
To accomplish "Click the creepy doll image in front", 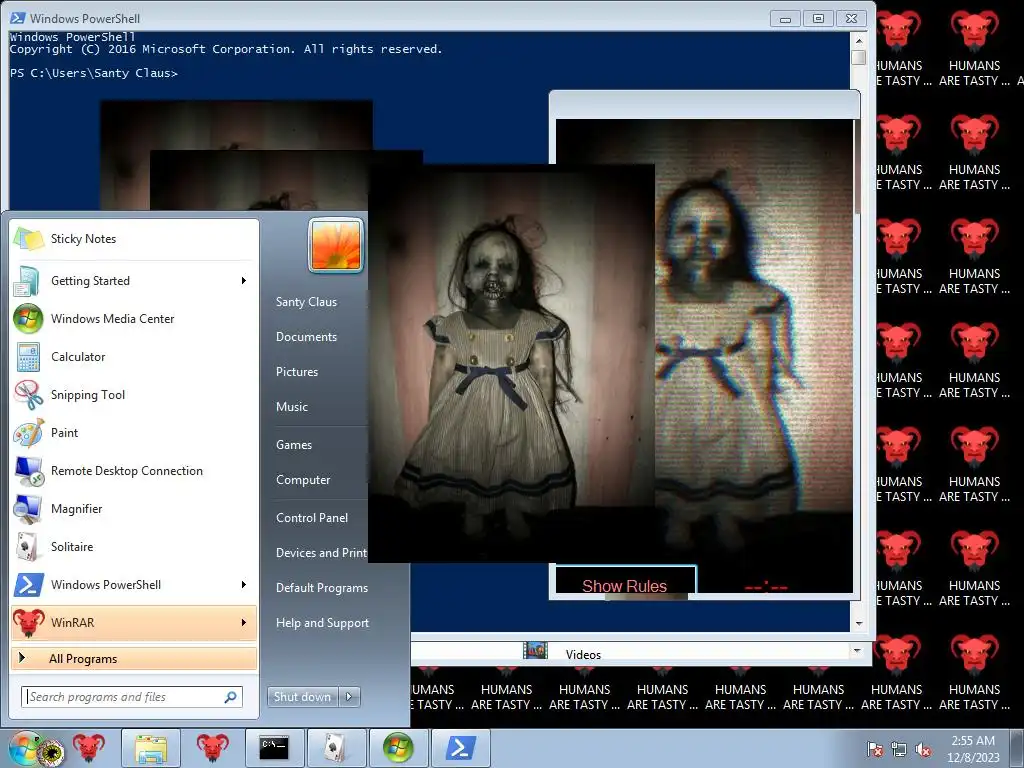I will 511,363.
